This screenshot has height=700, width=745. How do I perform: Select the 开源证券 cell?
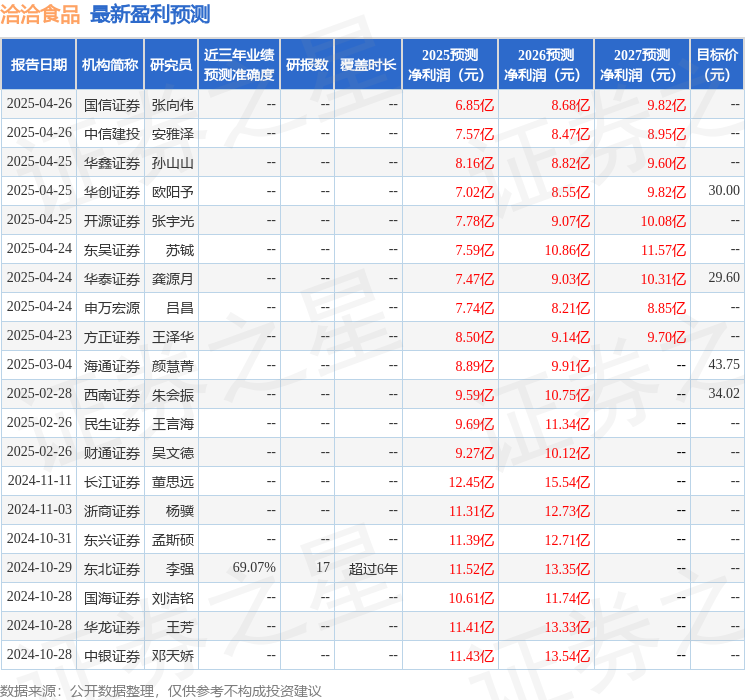[112, 221]
